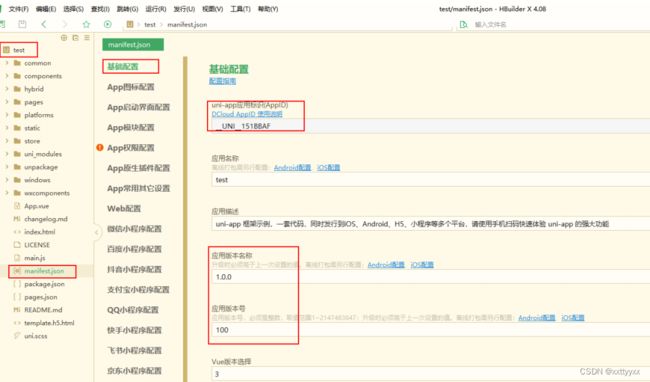The width and height of the screenshot is (650, 382).
Task: Expand the store folder
Action: [7, 141]
